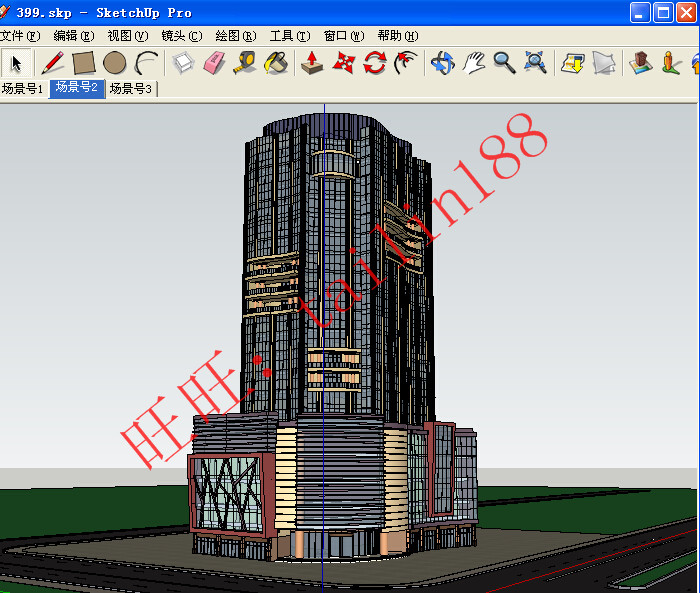Viewport: 700px width, 593px height.
Task: Click the Make Component icon
Action: click(x=183, y=63)
